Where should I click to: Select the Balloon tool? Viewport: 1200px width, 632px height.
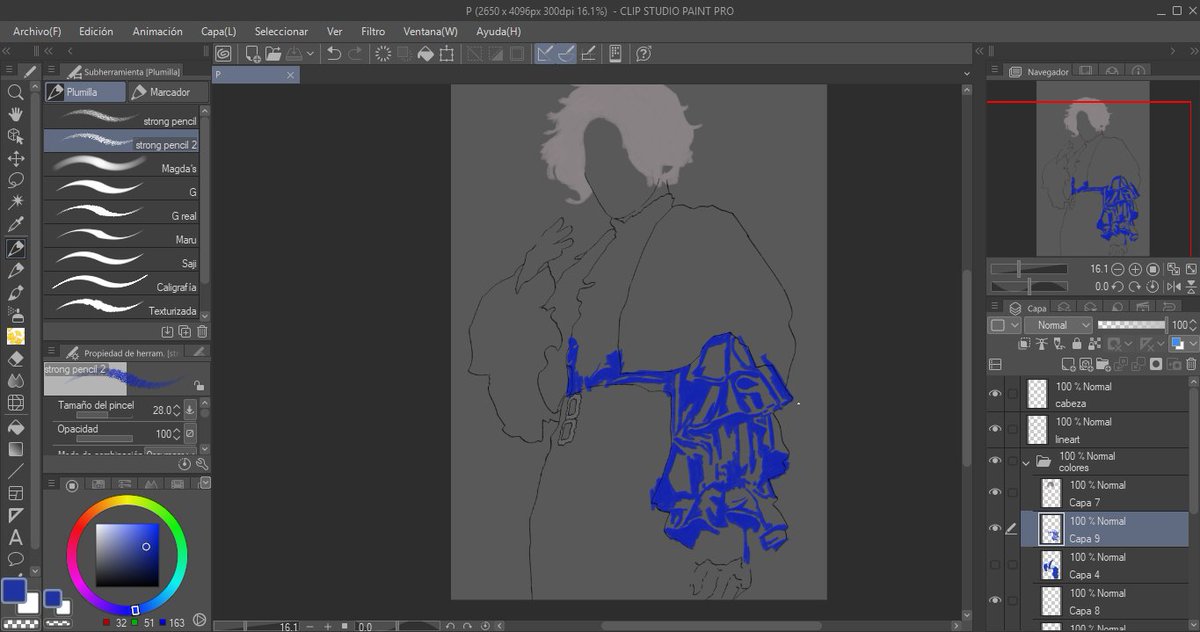point(16,559)
